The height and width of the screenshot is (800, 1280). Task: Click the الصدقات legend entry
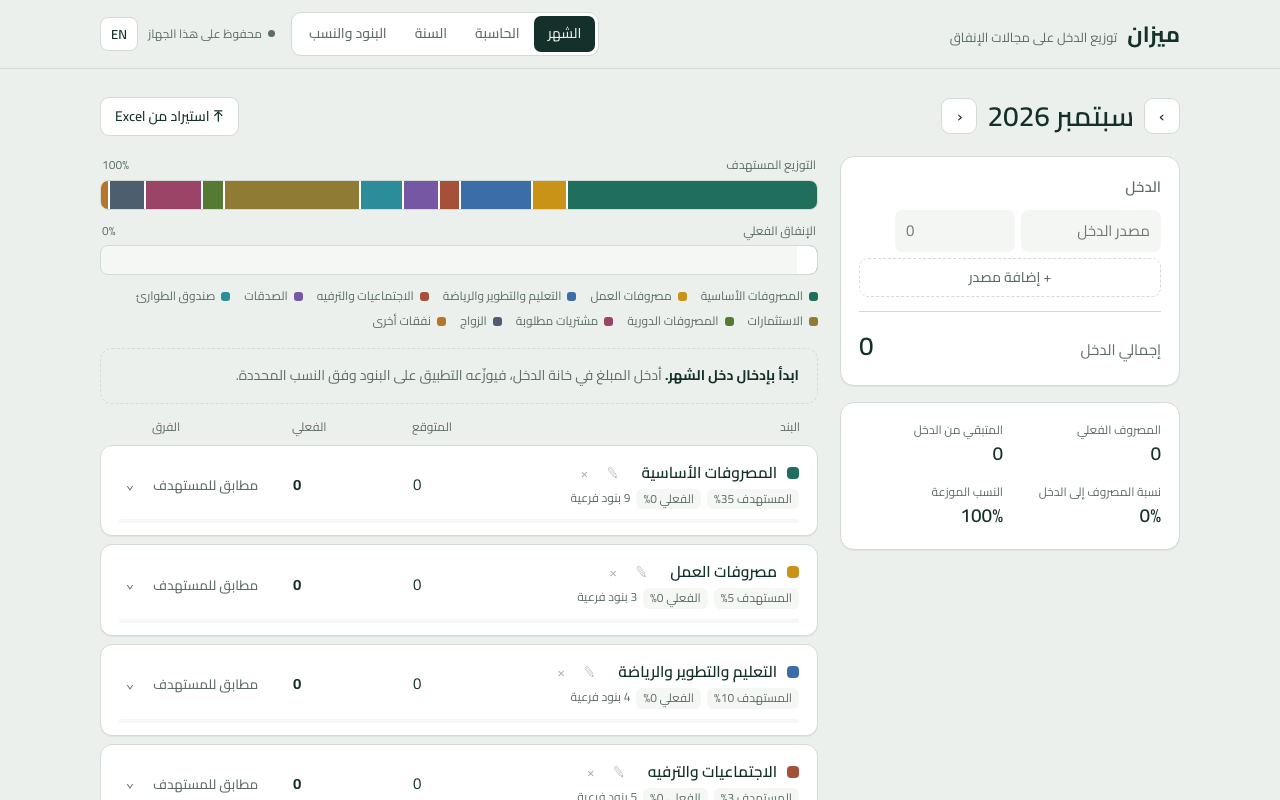(273, 296)
